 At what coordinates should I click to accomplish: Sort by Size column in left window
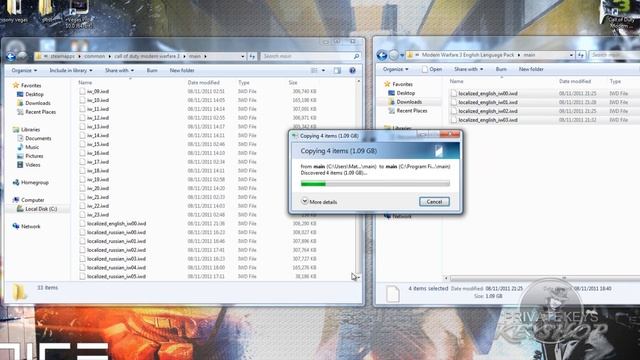tap(293, 82)
